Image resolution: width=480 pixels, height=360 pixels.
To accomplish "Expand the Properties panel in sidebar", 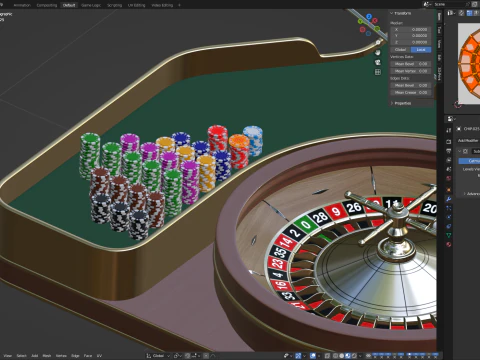I will pyautogui.click(x=392, y=103).
